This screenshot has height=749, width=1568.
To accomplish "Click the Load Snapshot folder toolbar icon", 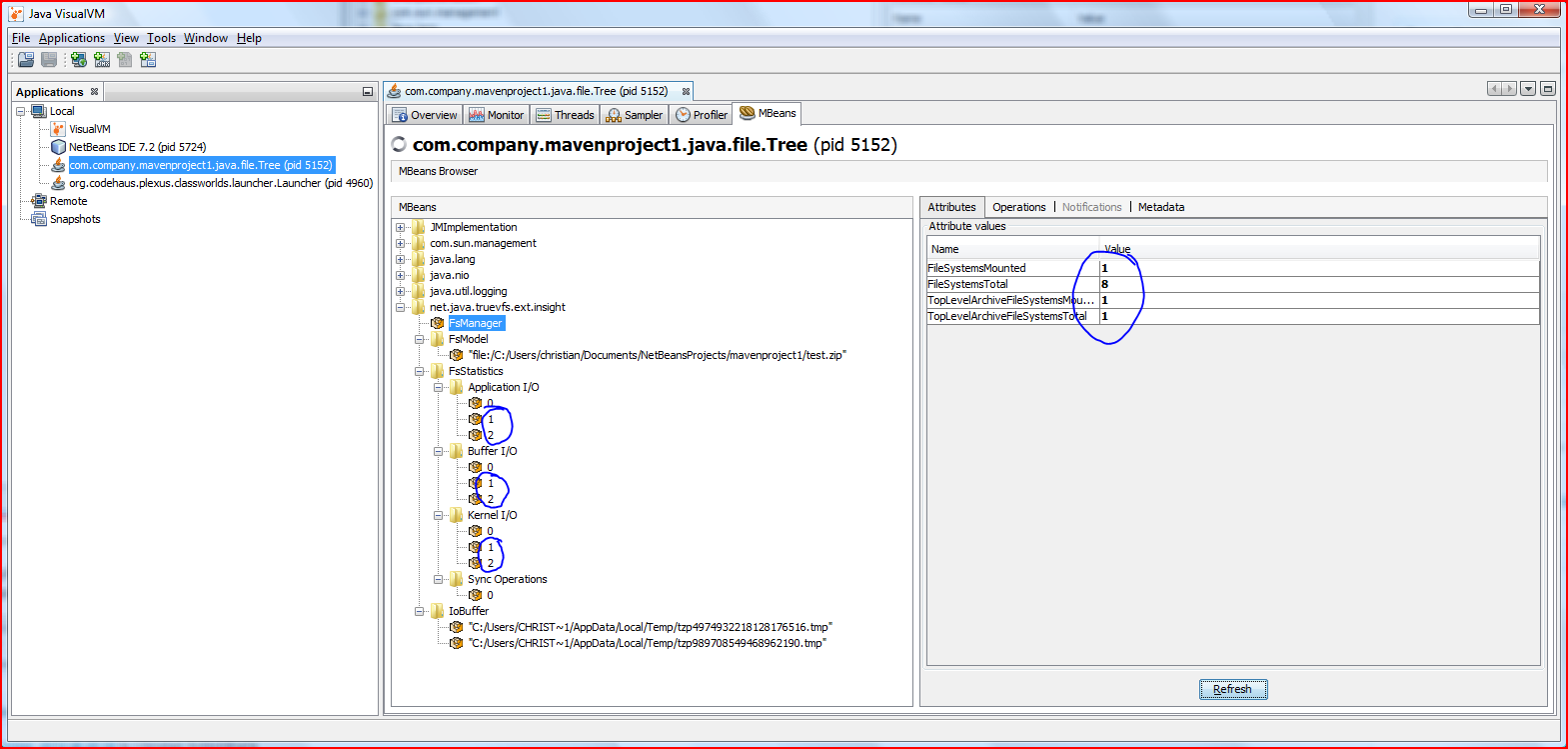I will pos(26,60).
